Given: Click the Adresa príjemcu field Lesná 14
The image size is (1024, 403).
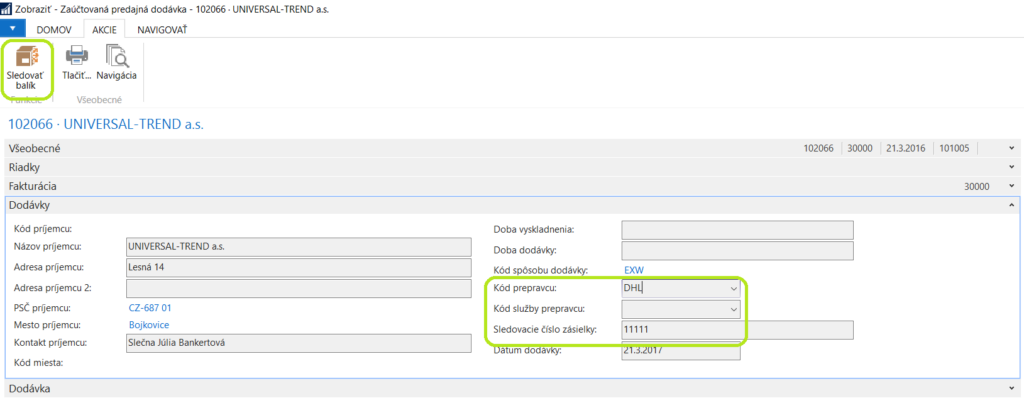Looking at the screenshot, I should (298, 267).
